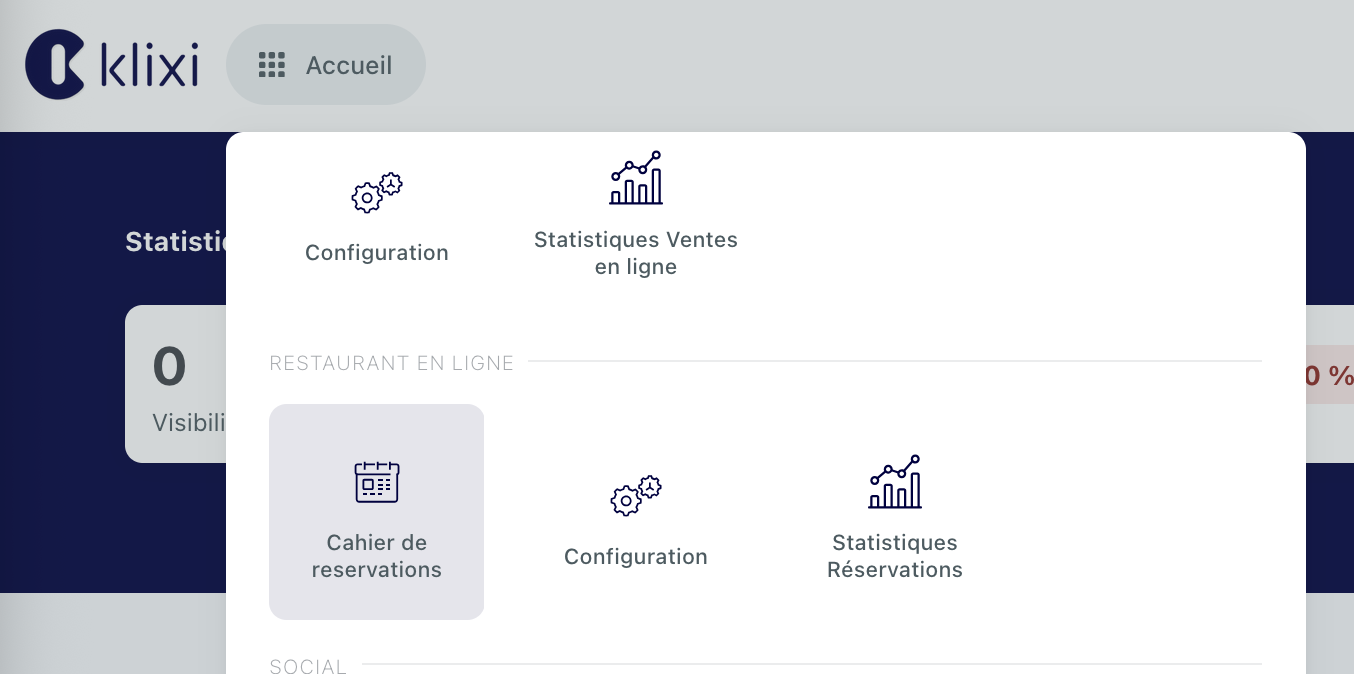Click the red 0 % badge
This screenshot has width=1354, height=674.
(x=1328, y=376)
